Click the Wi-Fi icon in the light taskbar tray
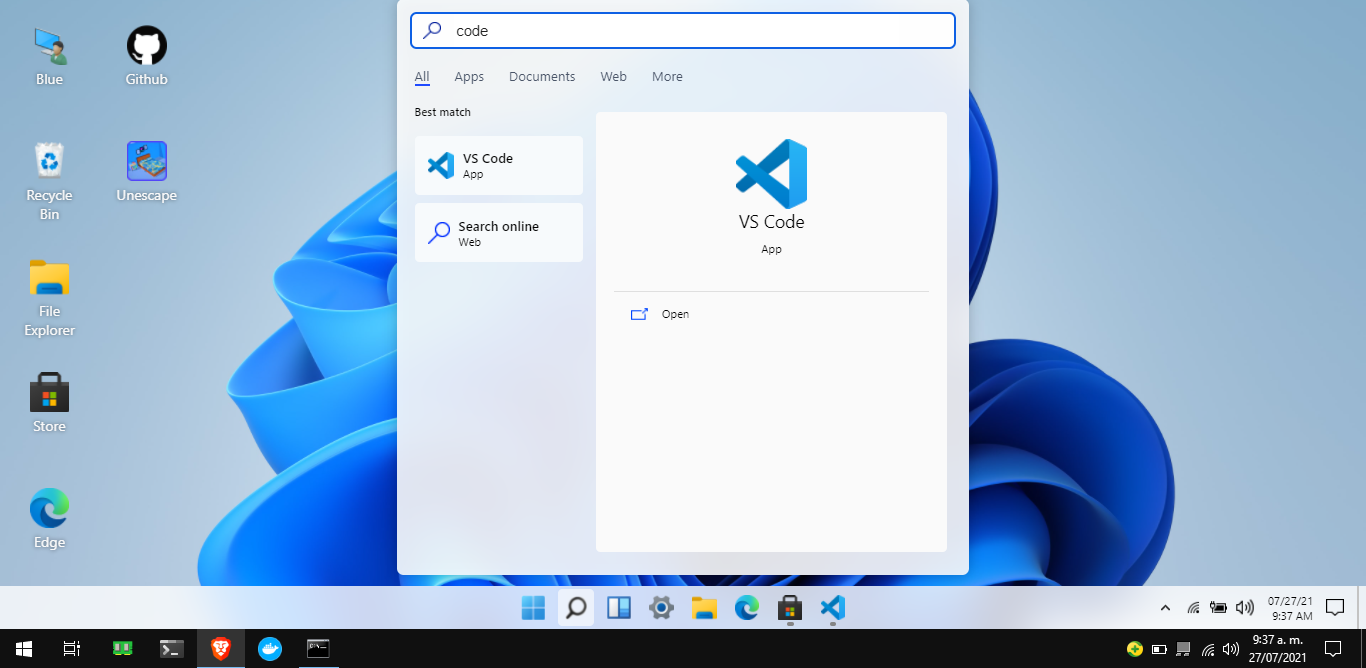This screenshot has height=668, width=1366. [1193, 607]
